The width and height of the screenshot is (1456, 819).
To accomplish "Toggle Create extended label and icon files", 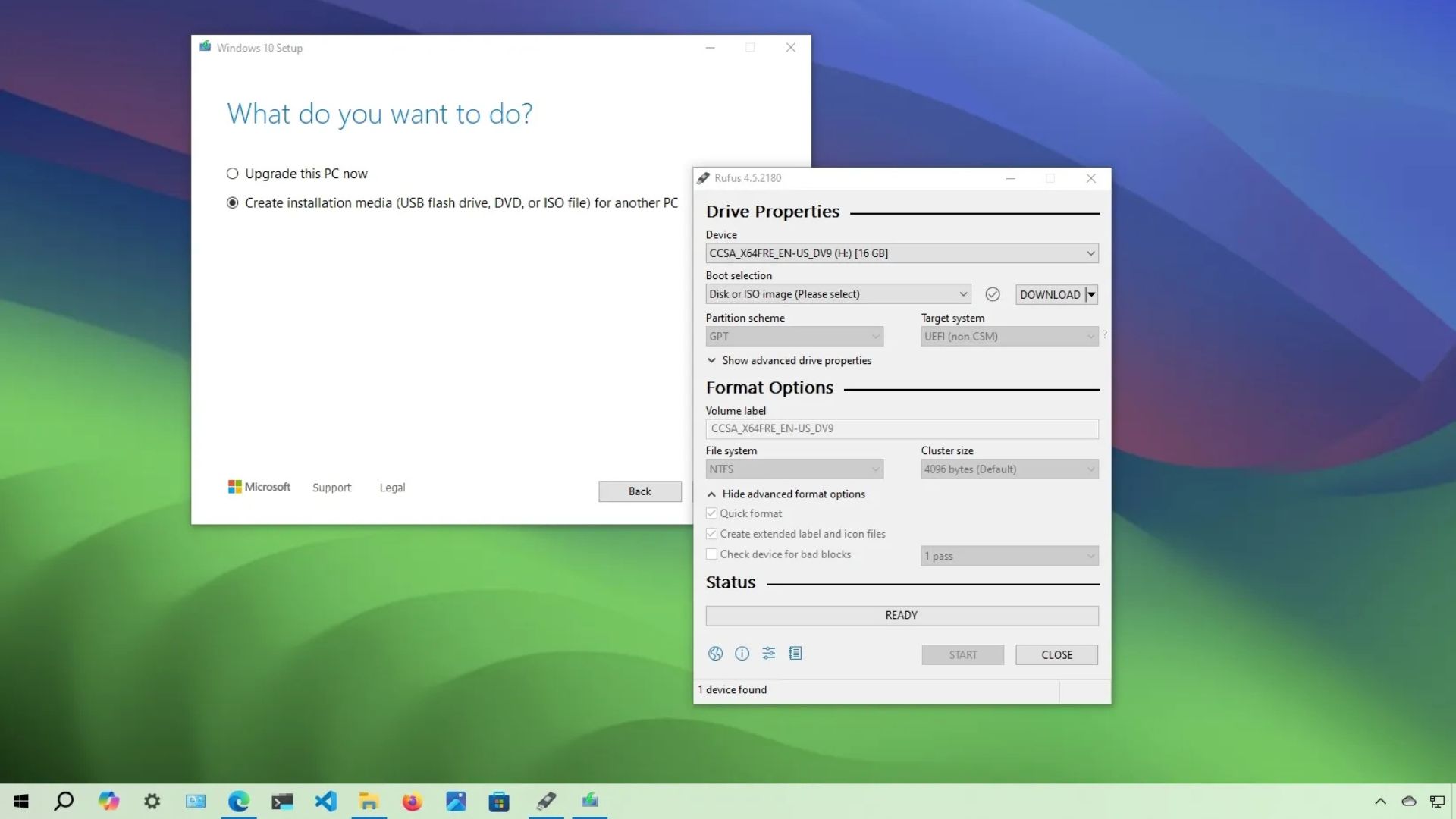I will [x=711, y=534].
